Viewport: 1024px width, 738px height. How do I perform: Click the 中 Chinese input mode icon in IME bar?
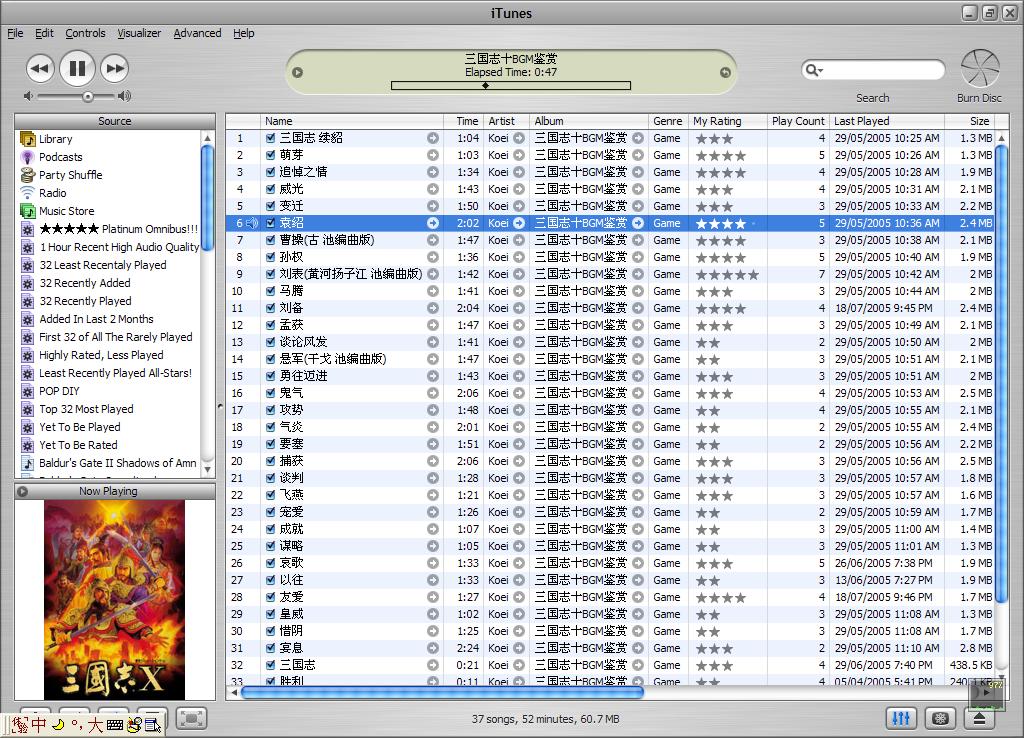[x=39, y=724]
